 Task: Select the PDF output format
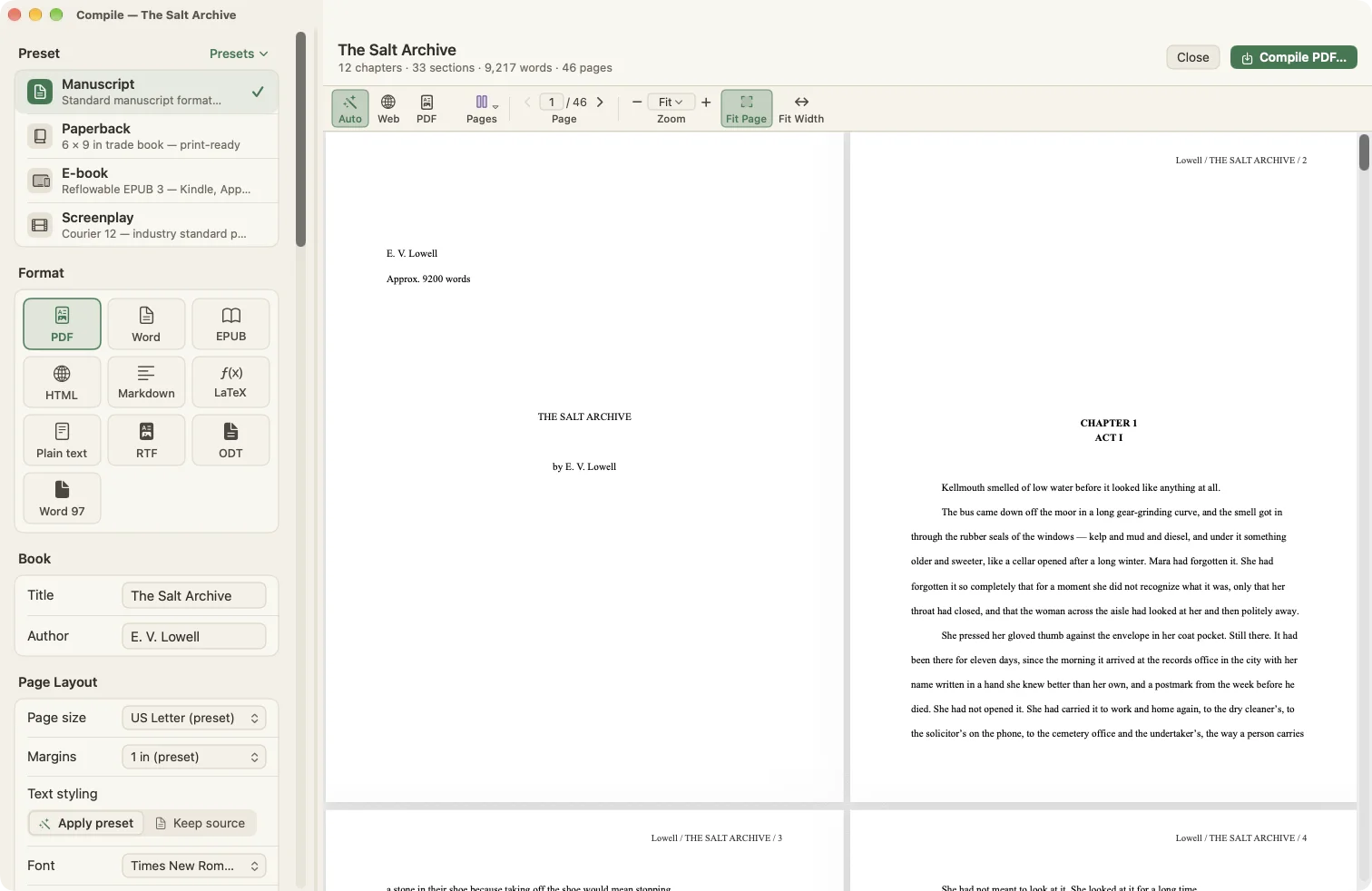[62, 324]
